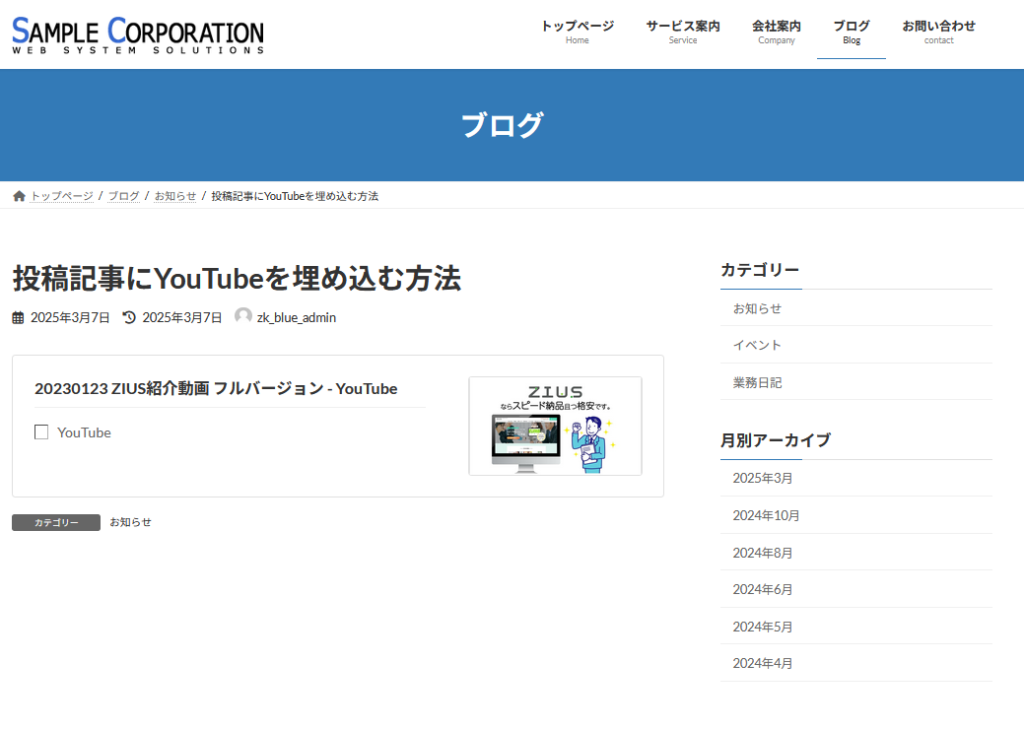Click the home icon in breadcrumb
This screenshot has height=729, width=1024.
point(19,196)
